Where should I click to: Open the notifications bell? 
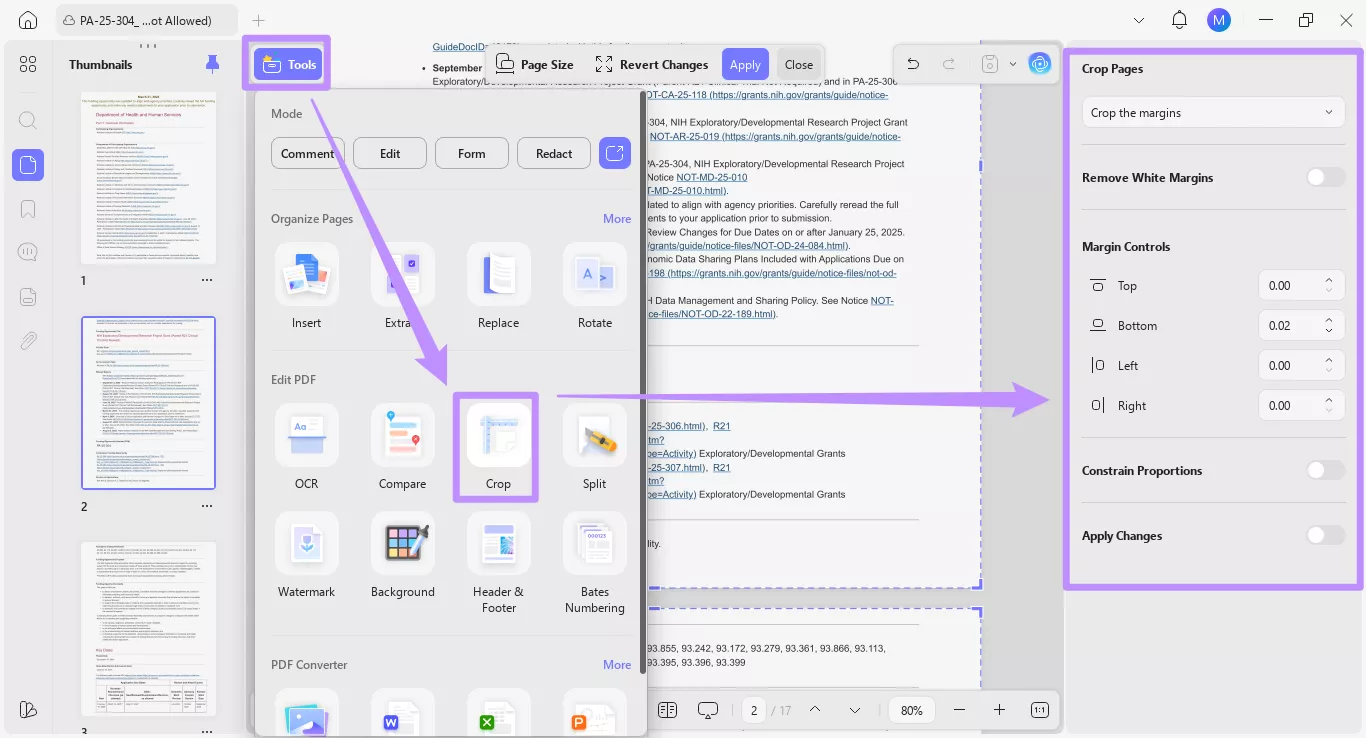pyautogui.click(x=1180, y=20)
